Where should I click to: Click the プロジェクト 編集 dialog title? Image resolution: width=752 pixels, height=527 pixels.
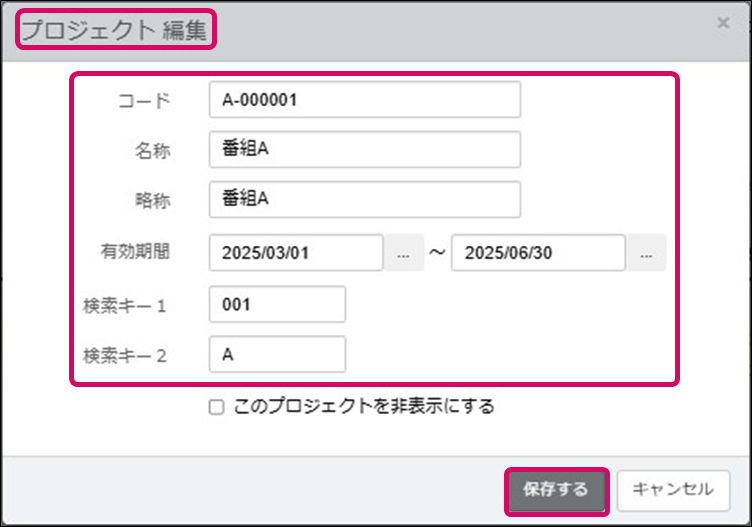coord(114,31)
